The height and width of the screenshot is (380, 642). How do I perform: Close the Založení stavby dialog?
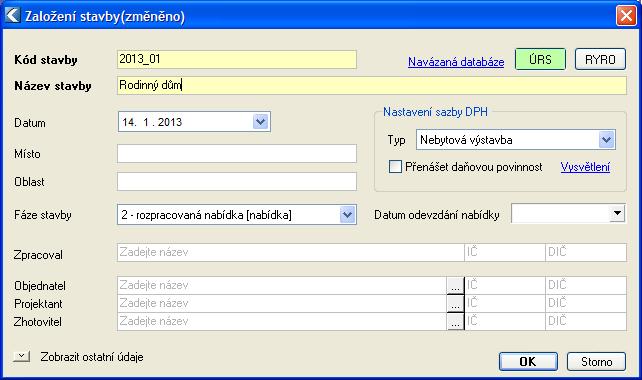pyautogui.click(x=626, y=16)
